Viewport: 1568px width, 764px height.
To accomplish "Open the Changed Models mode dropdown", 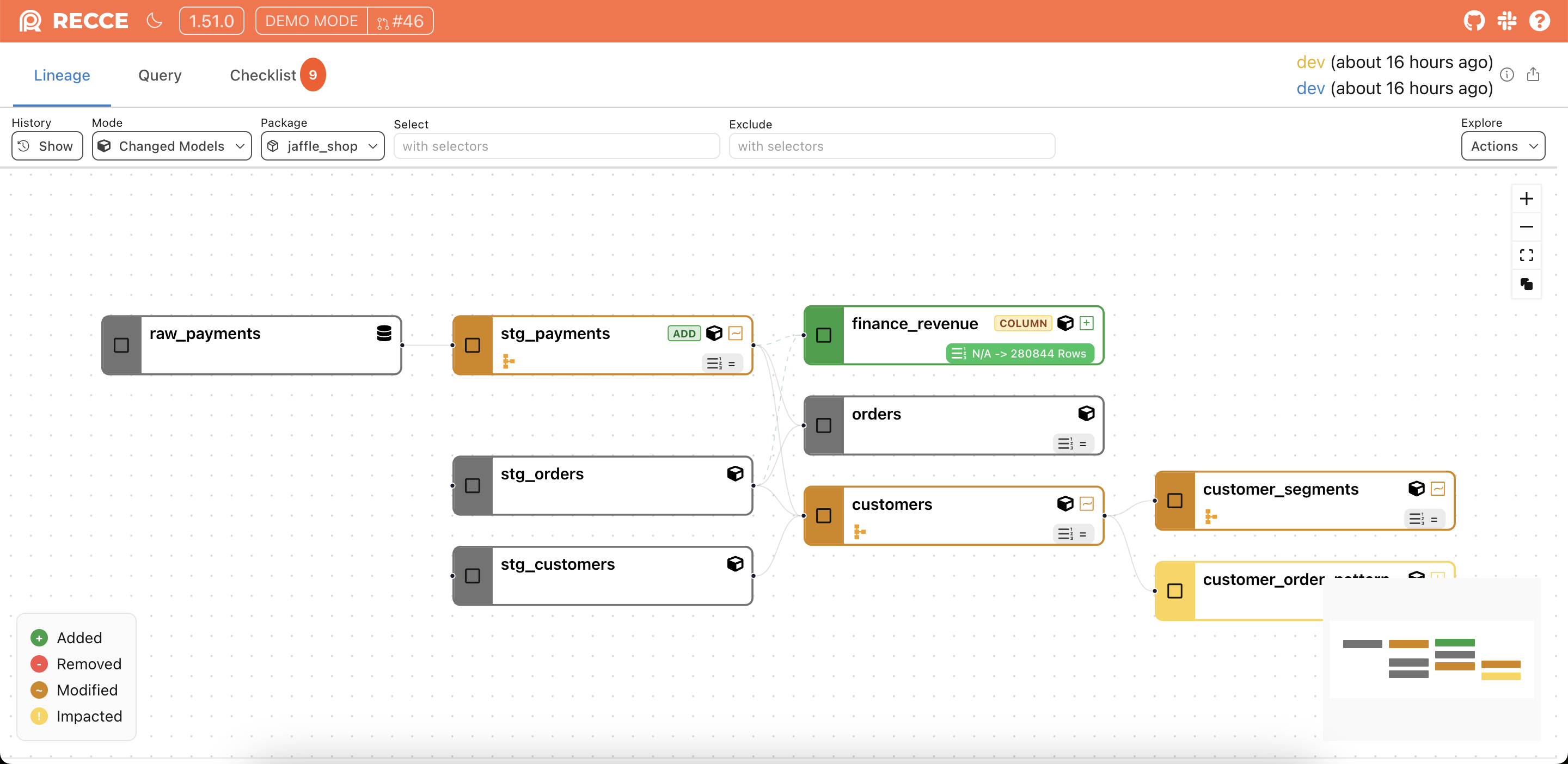I will (171, 146).
